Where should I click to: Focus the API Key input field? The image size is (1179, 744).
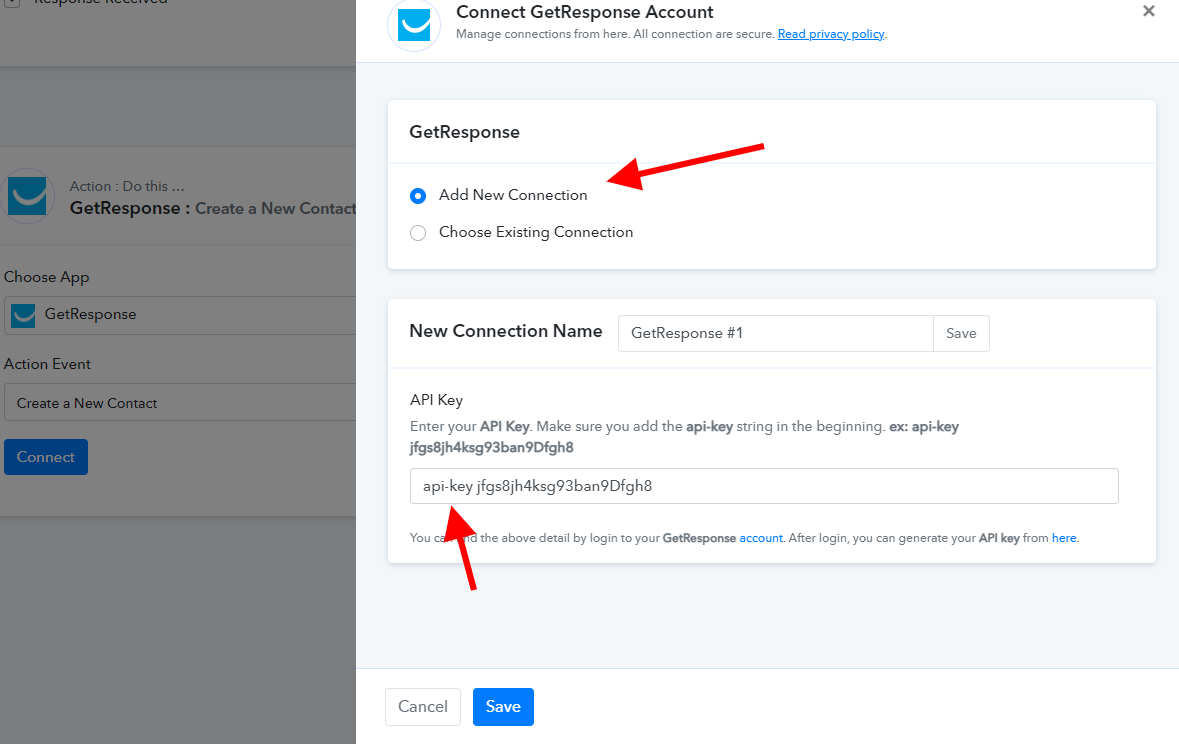click(764, 486)
